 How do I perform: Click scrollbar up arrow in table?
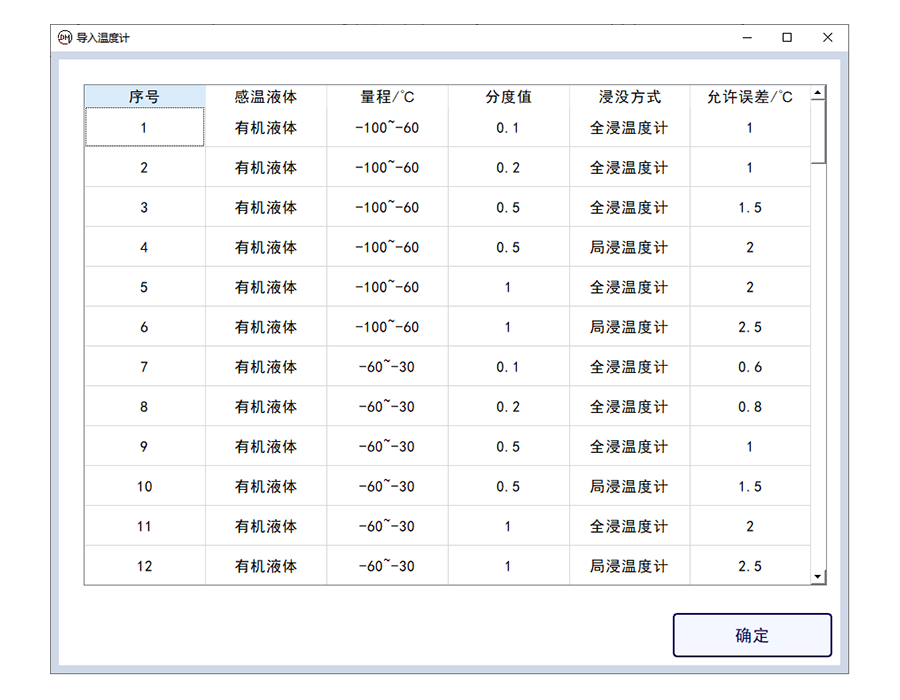[x=818, y=94]
